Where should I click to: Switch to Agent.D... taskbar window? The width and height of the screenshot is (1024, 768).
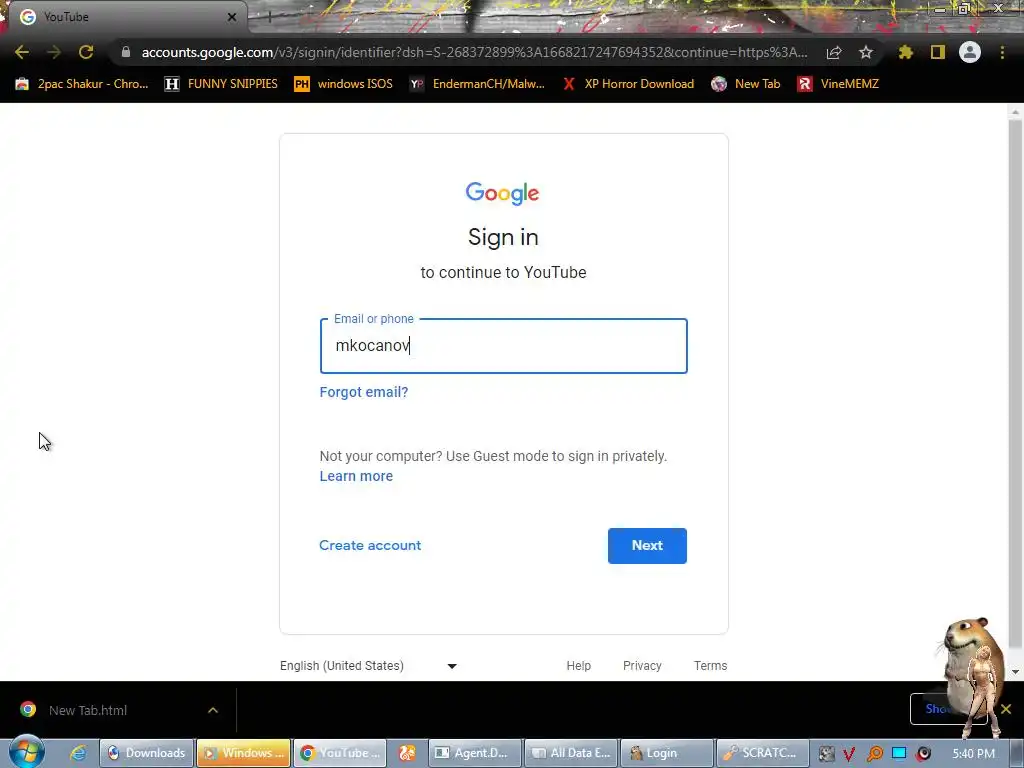click(475, 753)
